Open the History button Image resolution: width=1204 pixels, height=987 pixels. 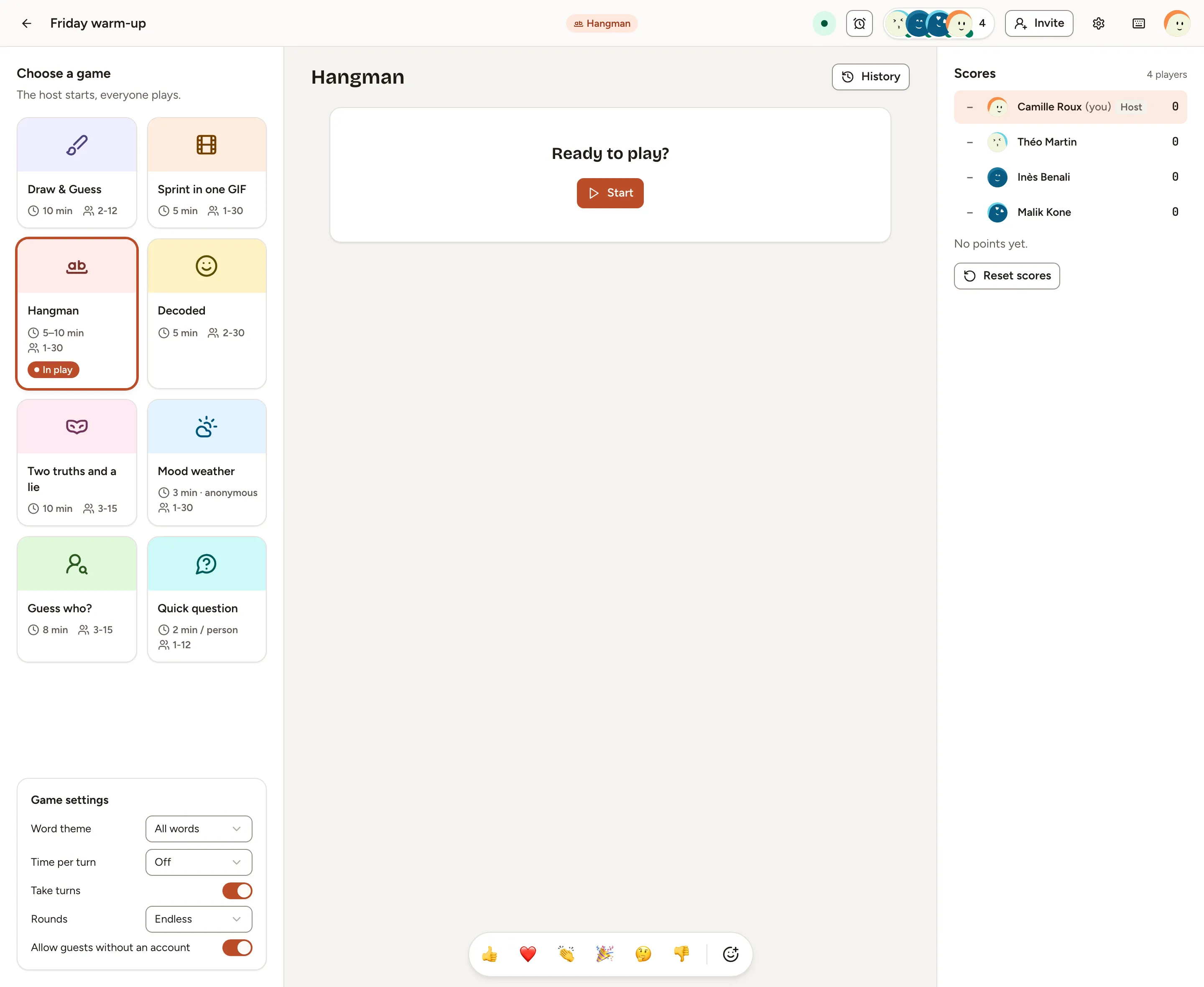(870, 77)
